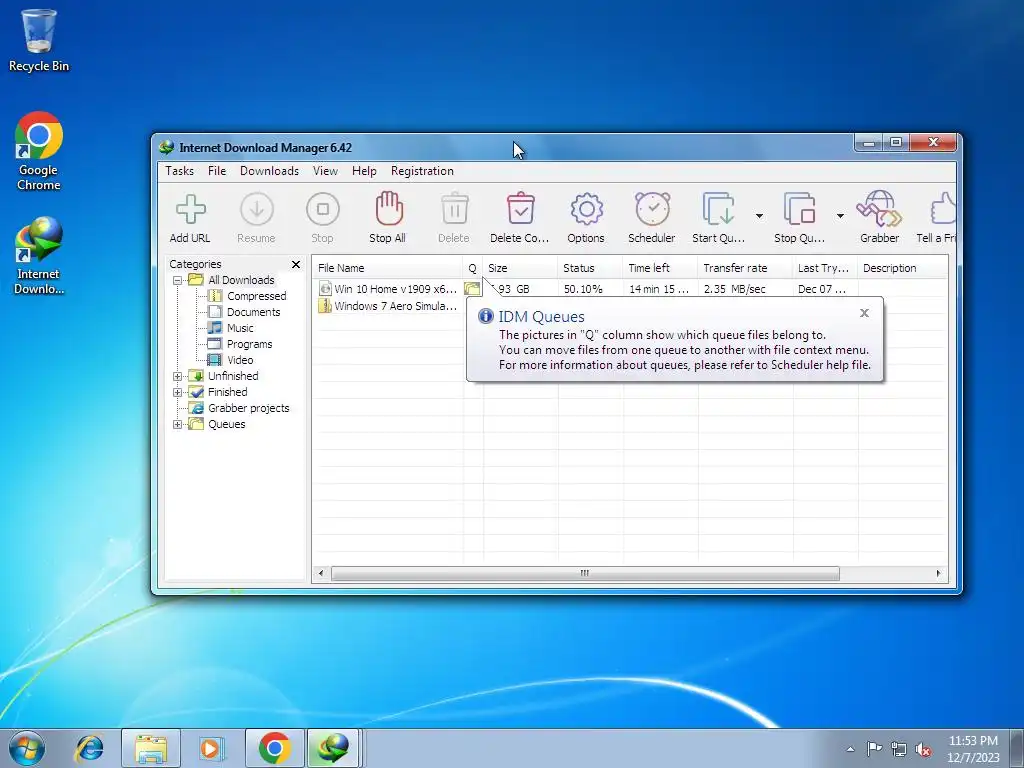Open the File menu
1024x768 pixels.
(217, 171)
